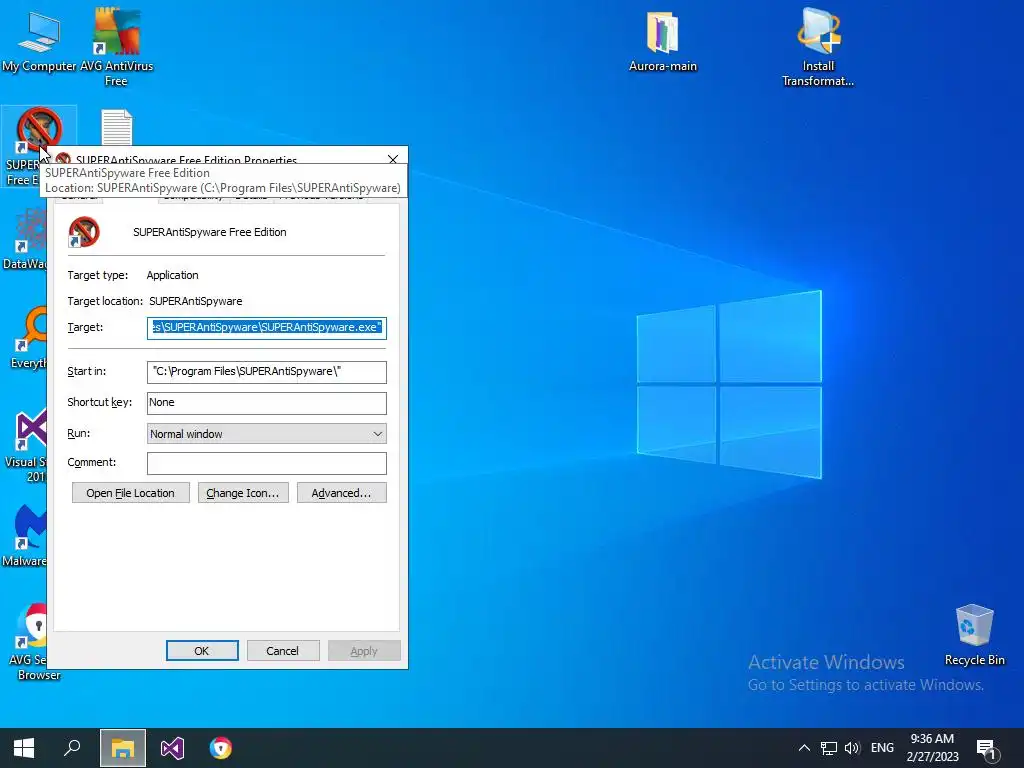Show hidden system tray icons

coord(805,748)
